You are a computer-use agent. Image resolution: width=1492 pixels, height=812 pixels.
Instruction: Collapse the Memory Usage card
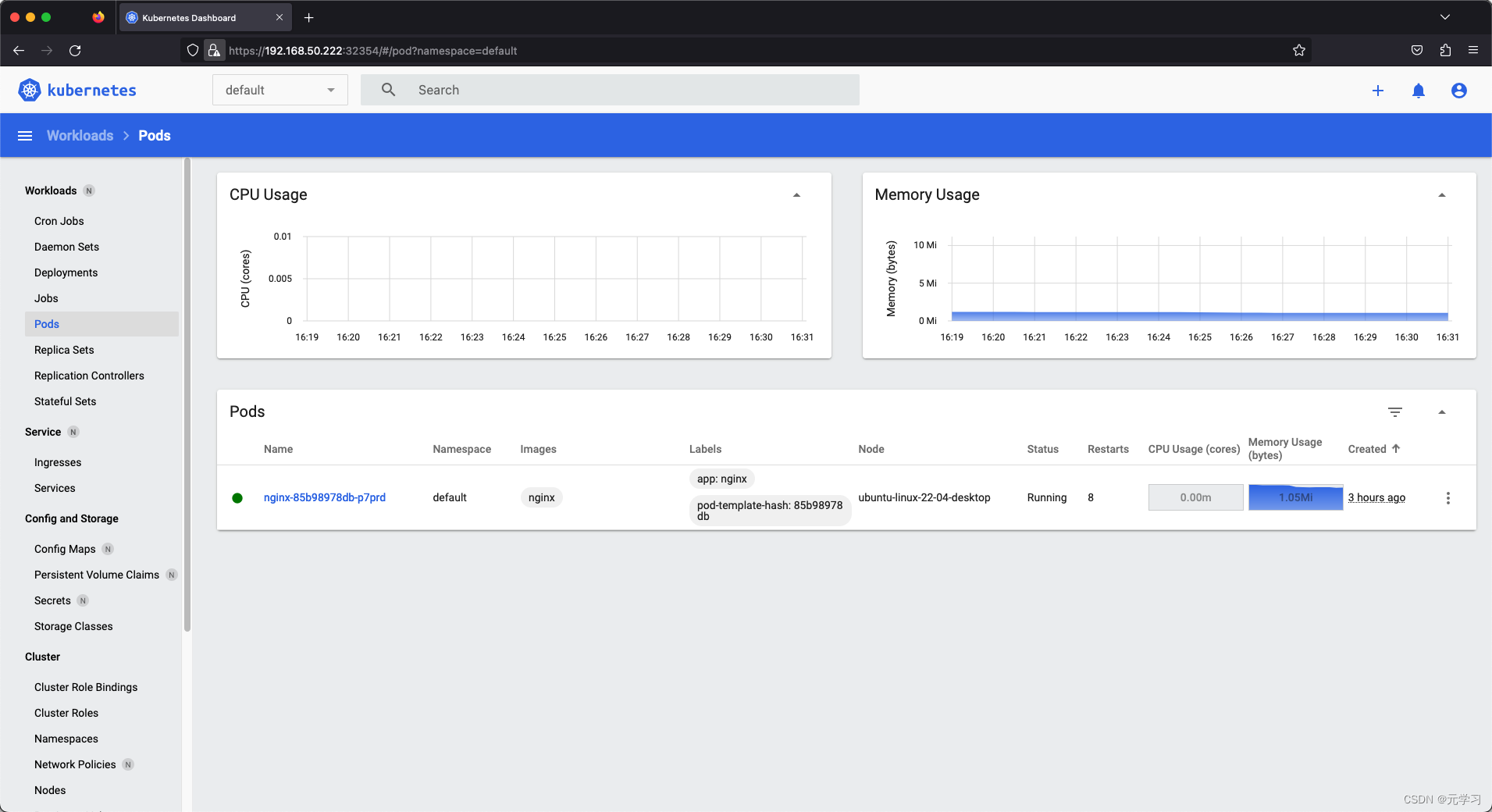pos(1442,195)
